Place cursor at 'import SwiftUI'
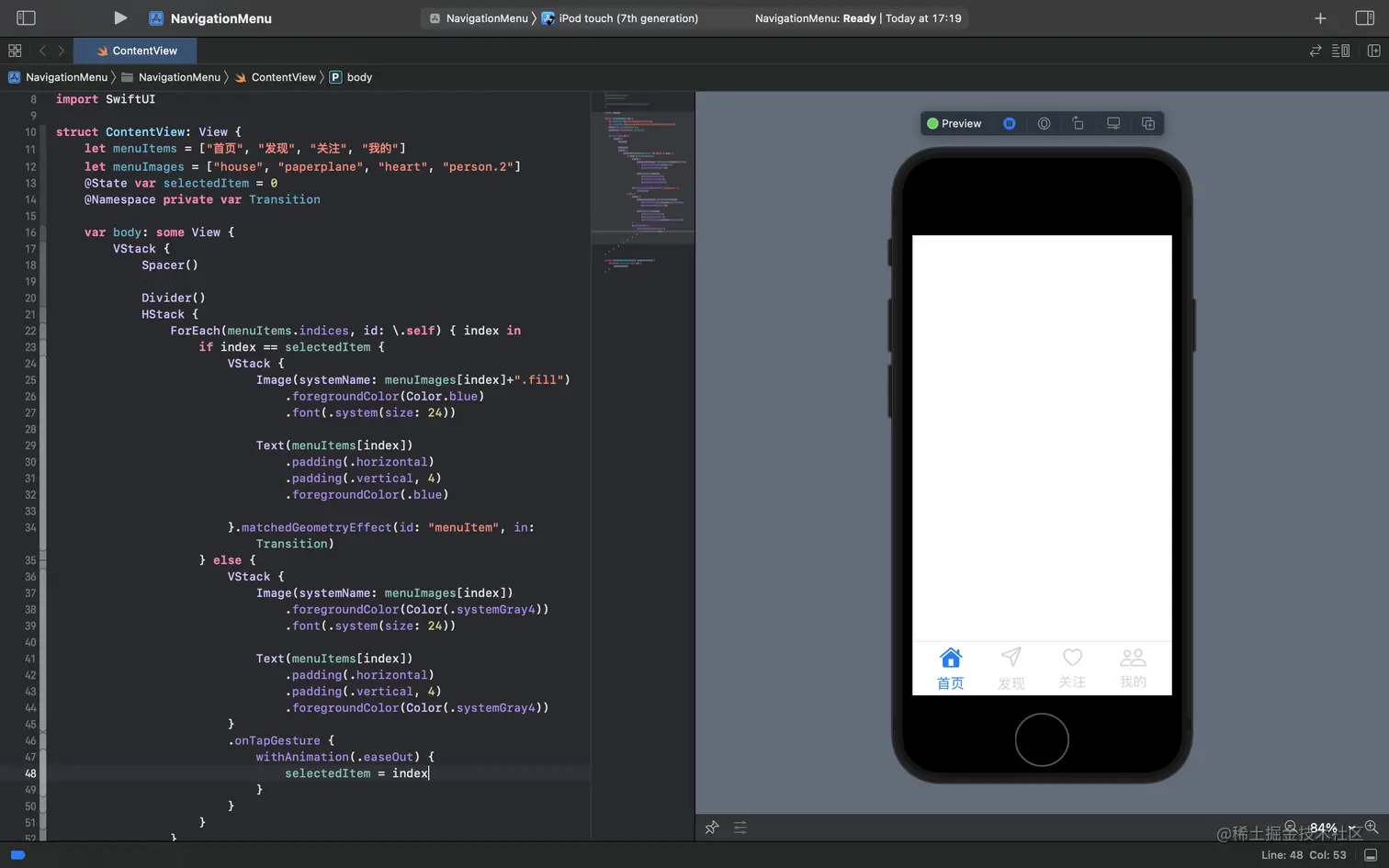The image size is (1389, 868). click(x=106, y=99)
